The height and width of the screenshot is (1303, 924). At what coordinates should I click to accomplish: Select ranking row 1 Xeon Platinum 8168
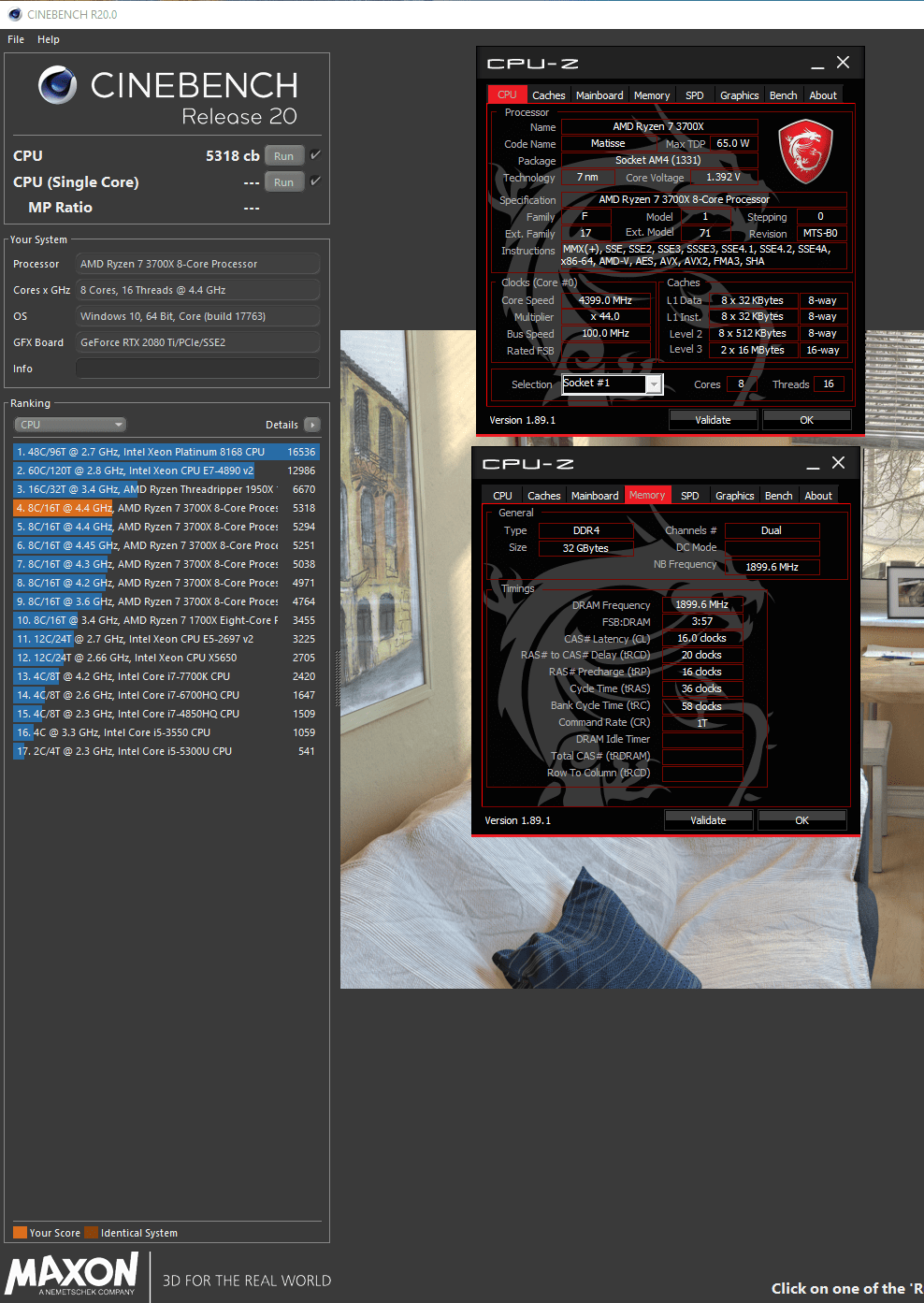166,452
